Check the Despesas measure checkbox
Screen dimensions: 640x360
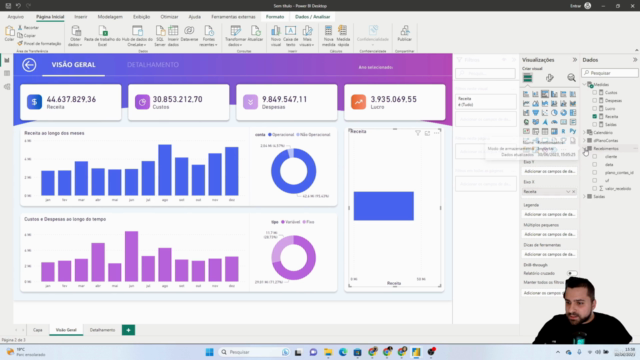tap(595, 100)
